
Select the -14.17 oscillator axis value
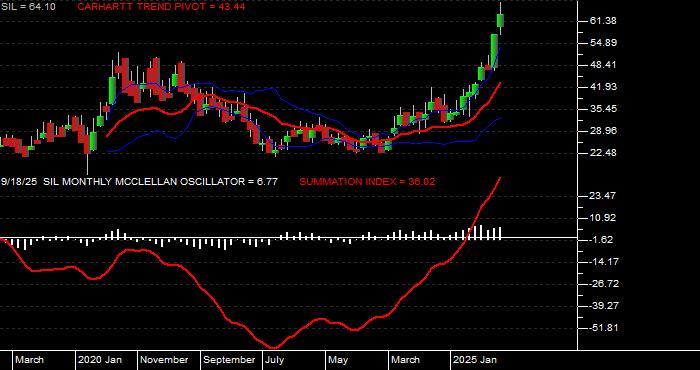pos(603,262)
